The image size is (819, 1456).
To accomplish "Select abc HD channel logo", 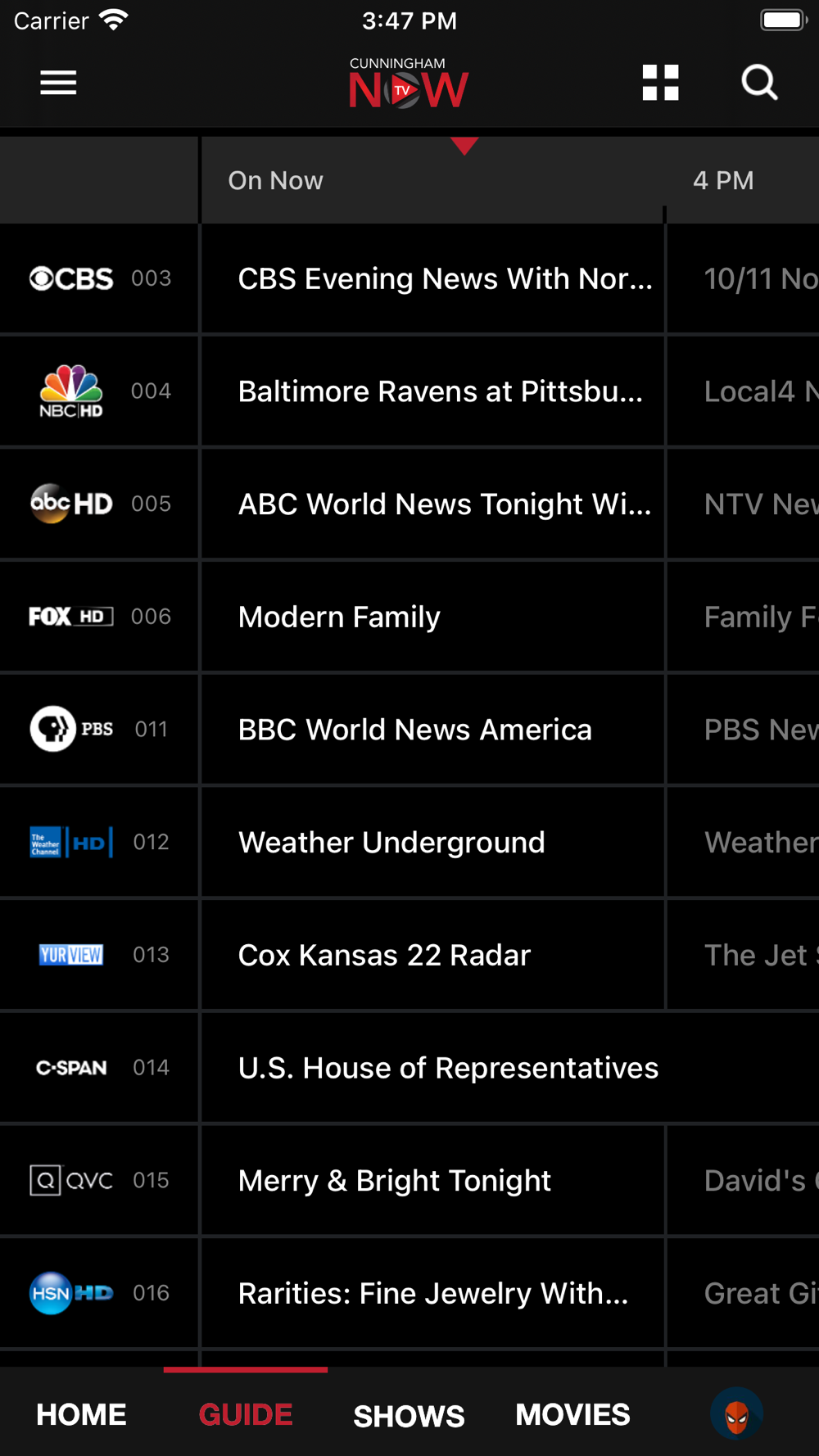I will coord(71,504).
